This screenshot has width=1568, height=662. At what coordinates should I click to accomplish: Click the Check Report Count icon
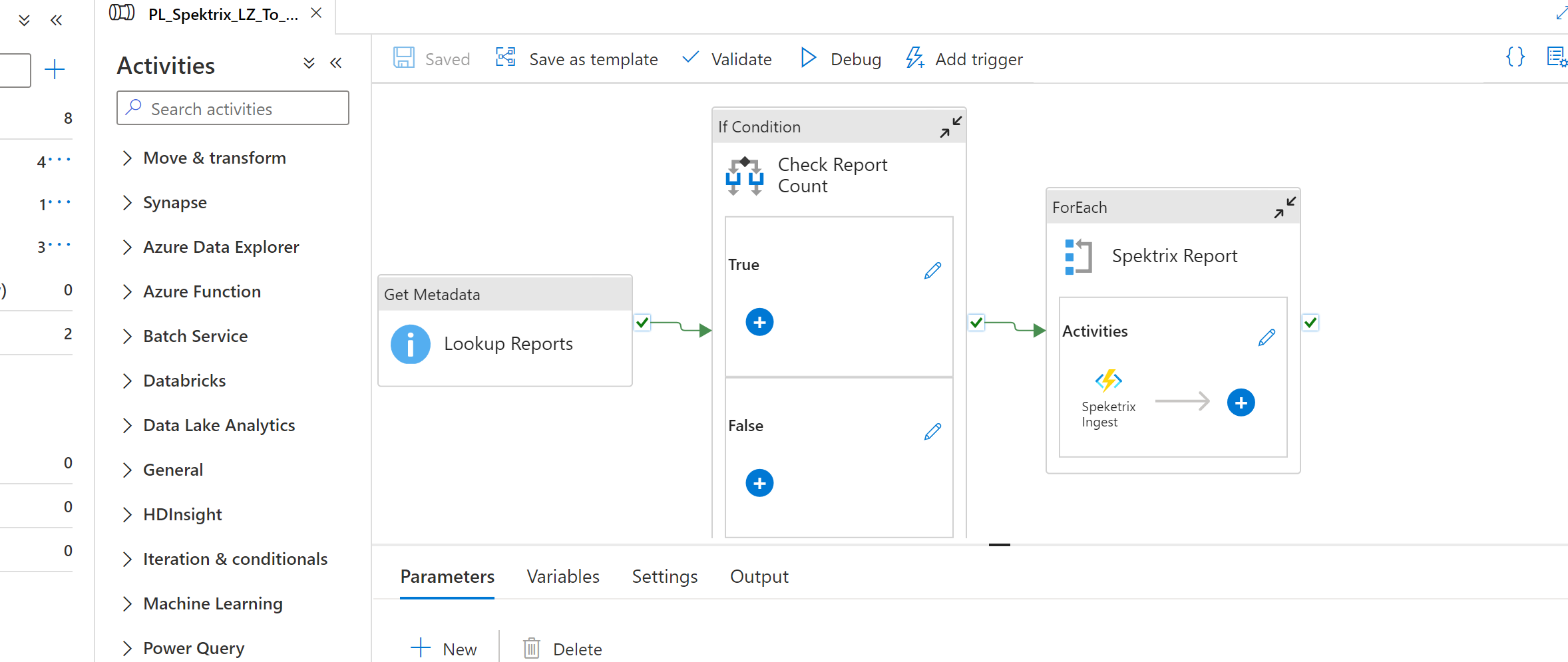(744, 176)
